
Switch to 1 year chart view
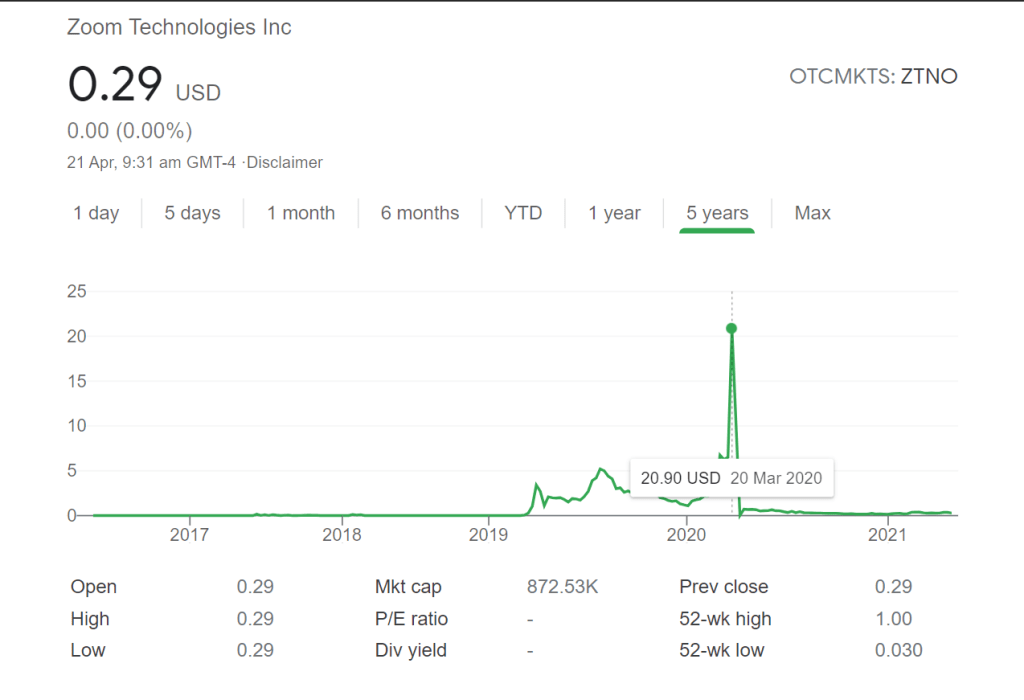(614, 213)
